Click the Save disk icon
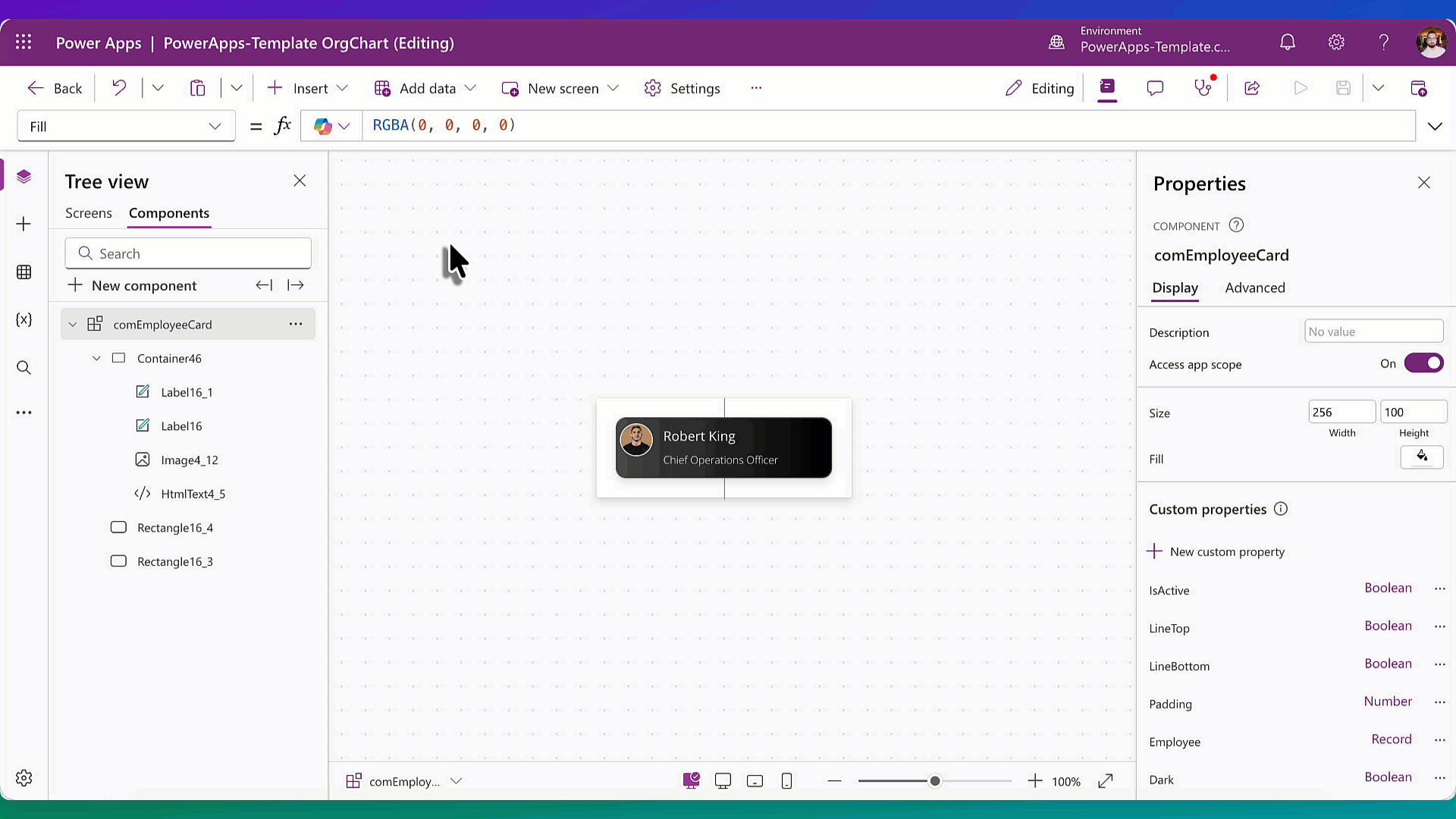The width and height of the screenshot is (1456, 819). pos(1343,88)
